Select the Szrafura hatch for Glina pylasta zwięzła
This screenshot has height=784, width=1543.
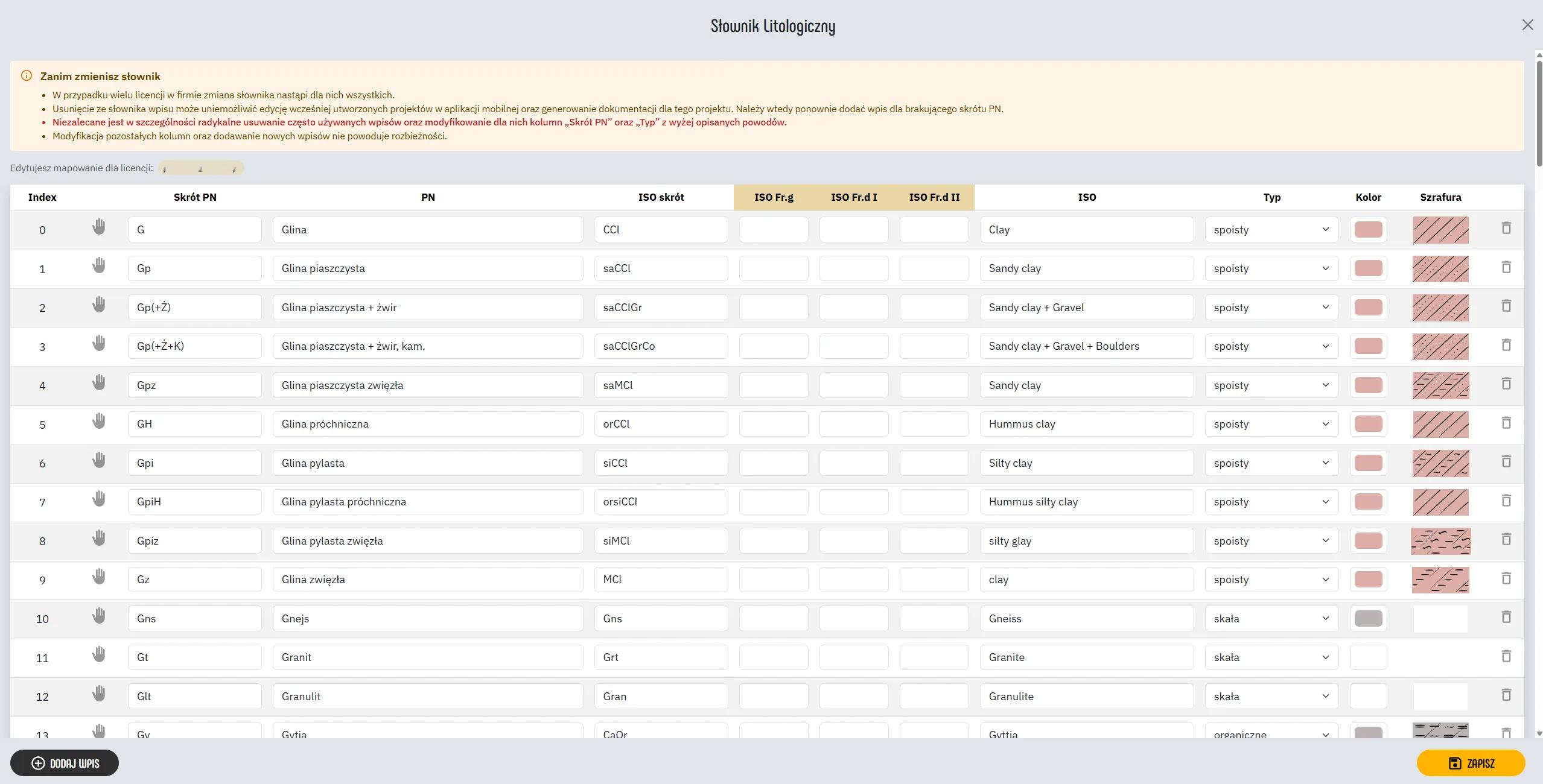pyautogui.click(x=1440, y=541)
